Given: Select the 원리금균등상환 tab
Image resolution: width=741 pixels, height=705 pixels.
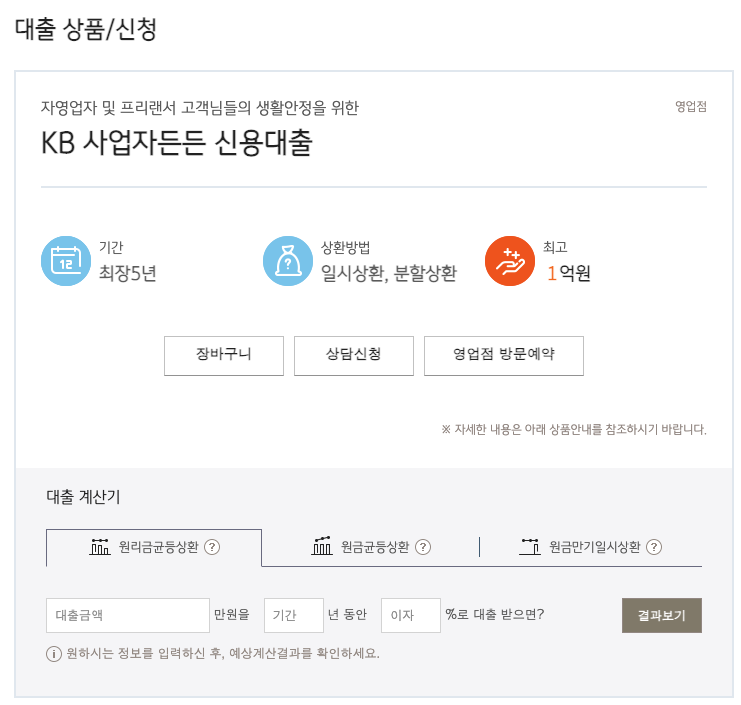Looking at the screenshot, I should tap(154, 548).
